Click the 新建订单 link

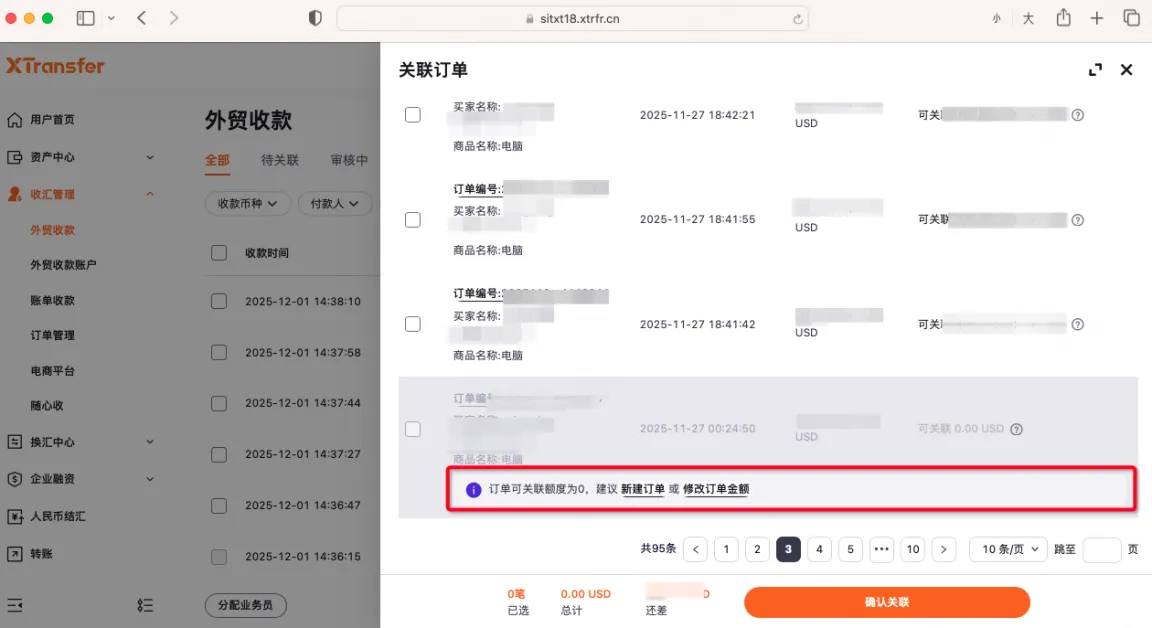point(642,489)
